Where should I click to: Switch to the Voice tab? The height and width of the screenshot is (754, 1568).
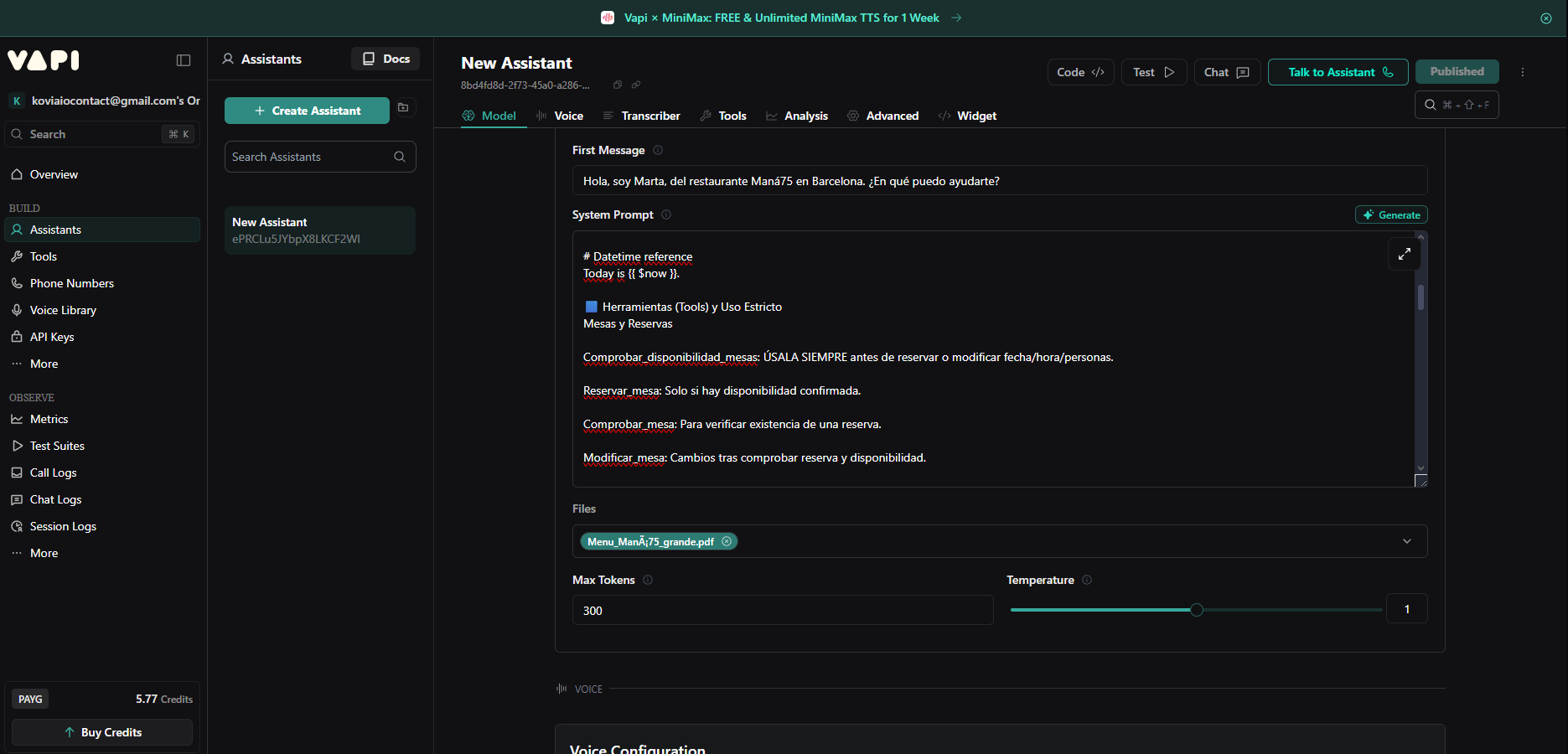[x=568, y=116]
